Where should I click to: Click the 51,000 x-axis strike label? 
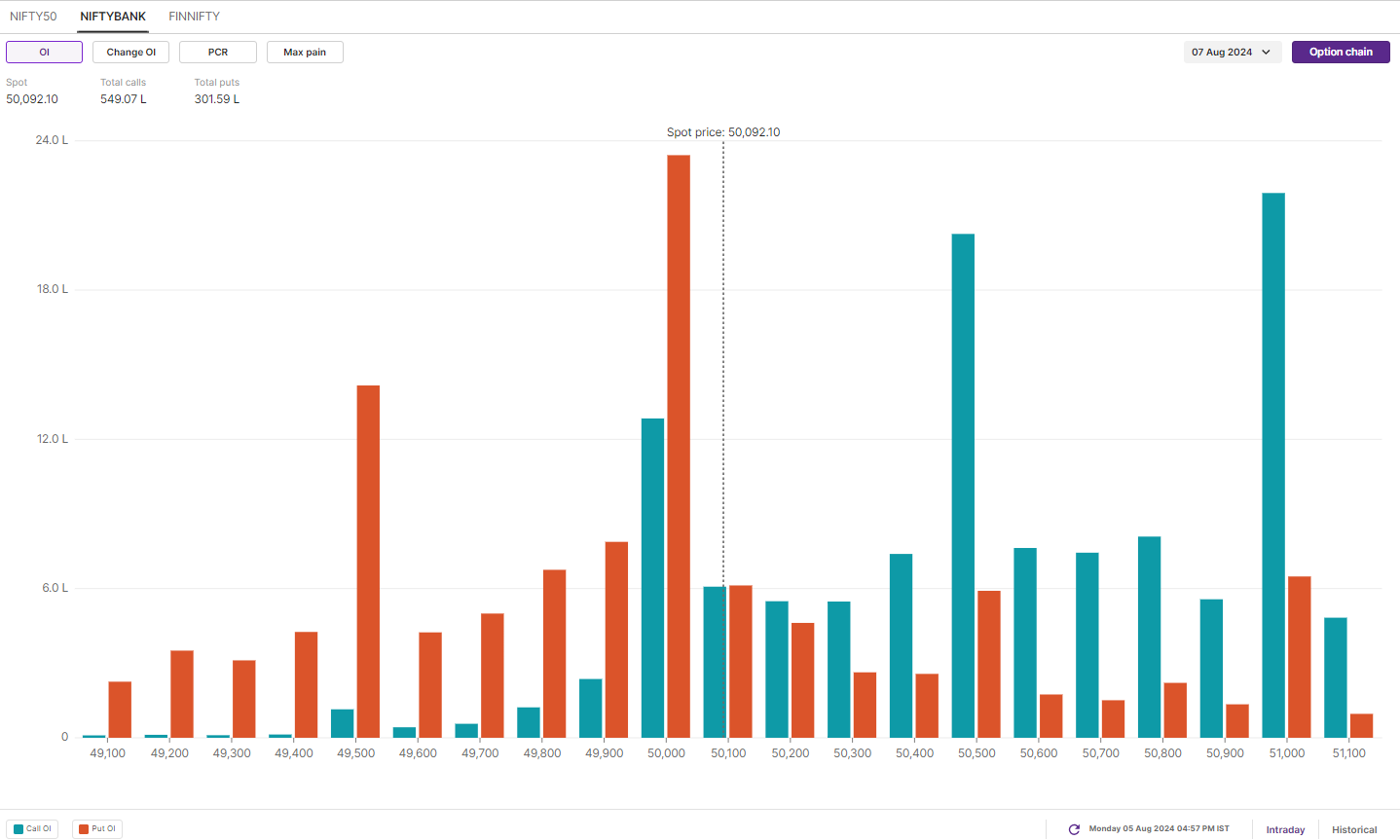[x=1286, y=753]
